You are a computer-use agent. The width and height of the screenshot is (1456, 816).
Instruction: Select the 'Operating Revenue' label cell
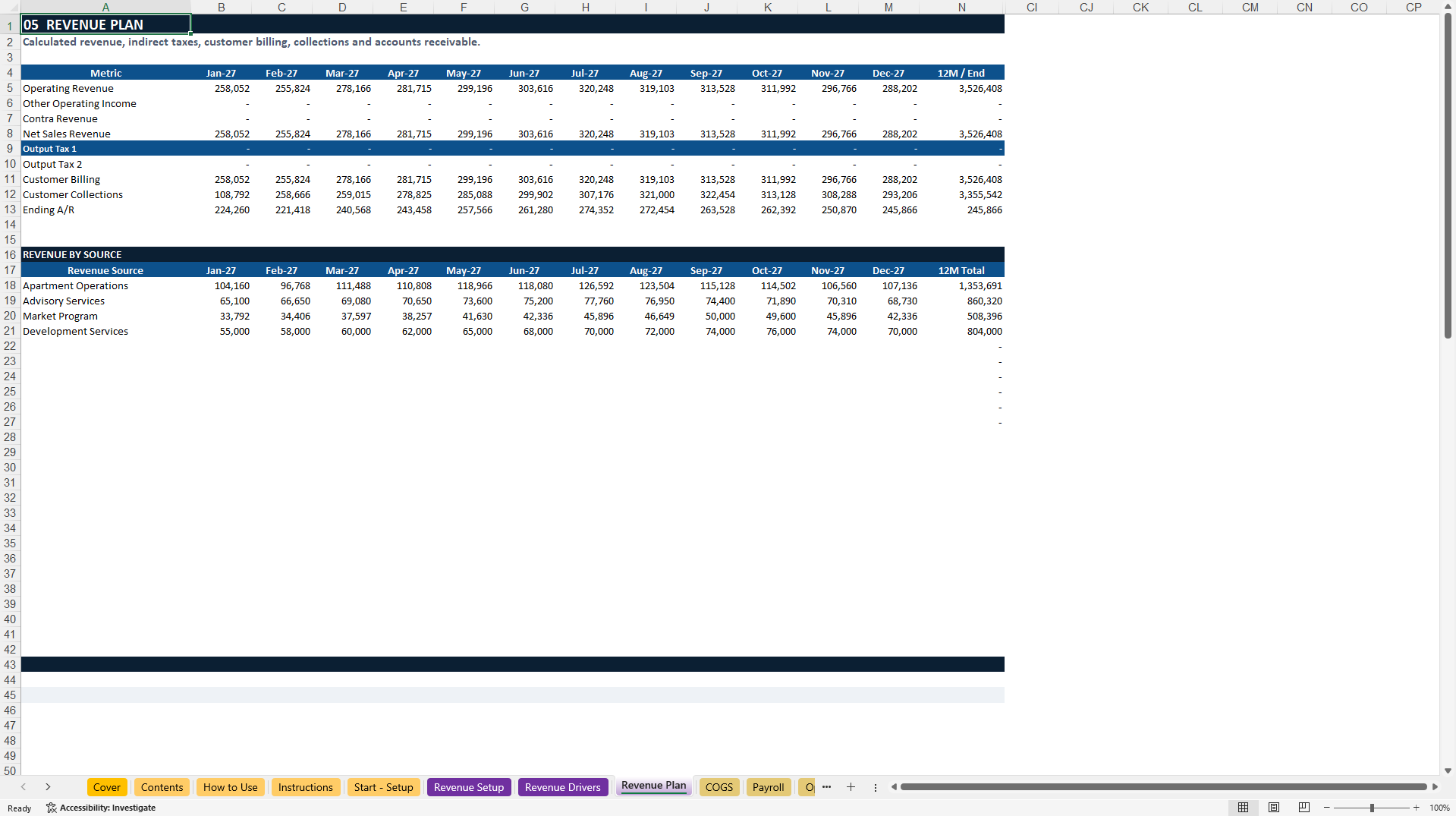point(105,88)
